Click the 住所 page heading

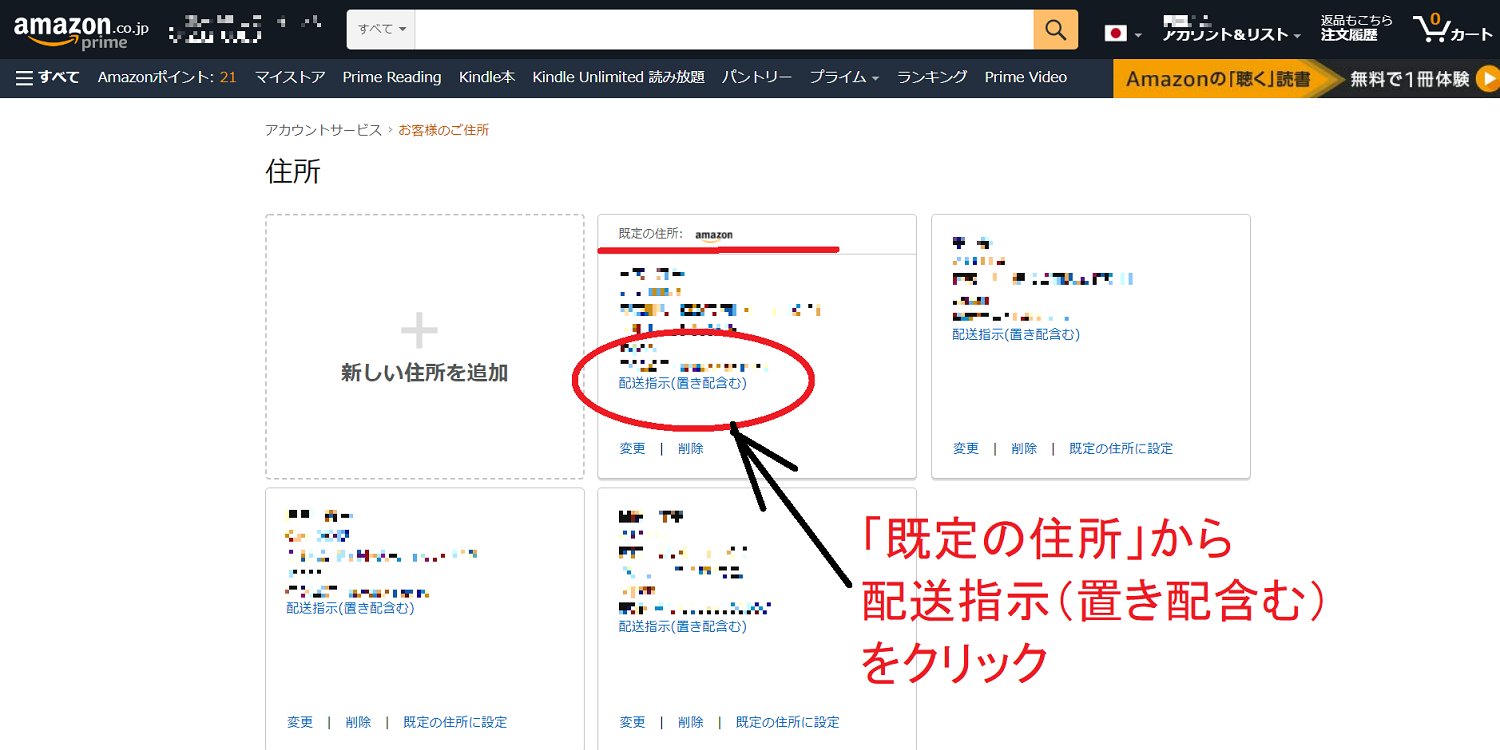click(293, 172)
